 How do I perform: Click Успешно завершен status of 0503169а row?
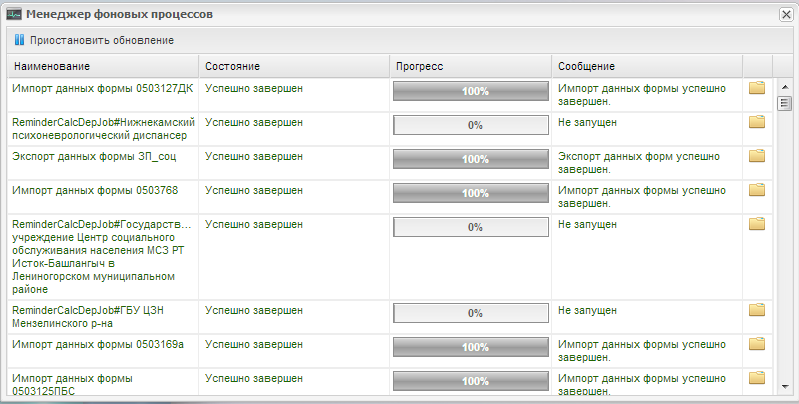point(254,344)
